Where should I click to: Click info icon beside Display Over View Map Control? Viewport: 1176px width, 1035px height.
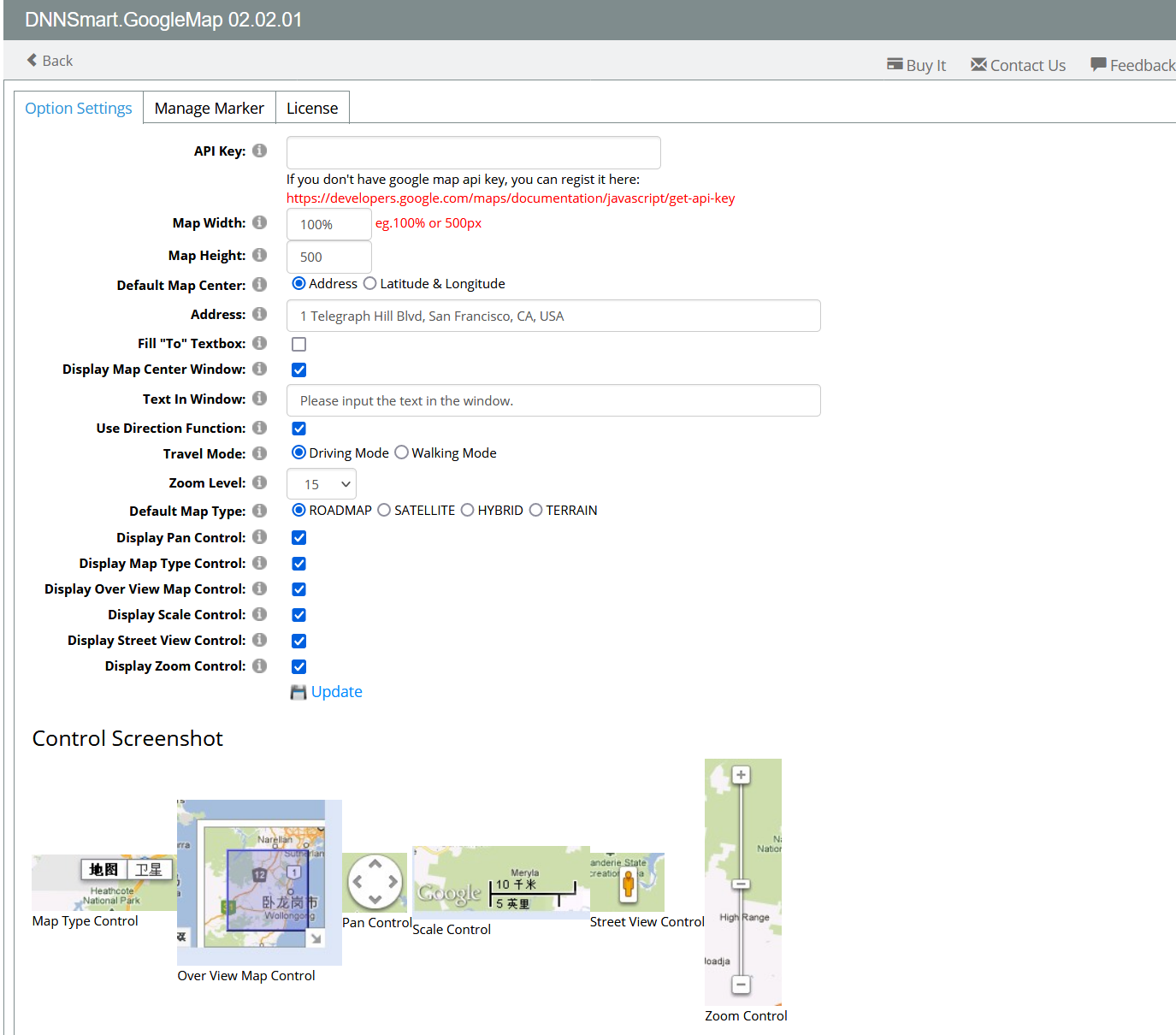pyautogui.click(x=260, y=588)
